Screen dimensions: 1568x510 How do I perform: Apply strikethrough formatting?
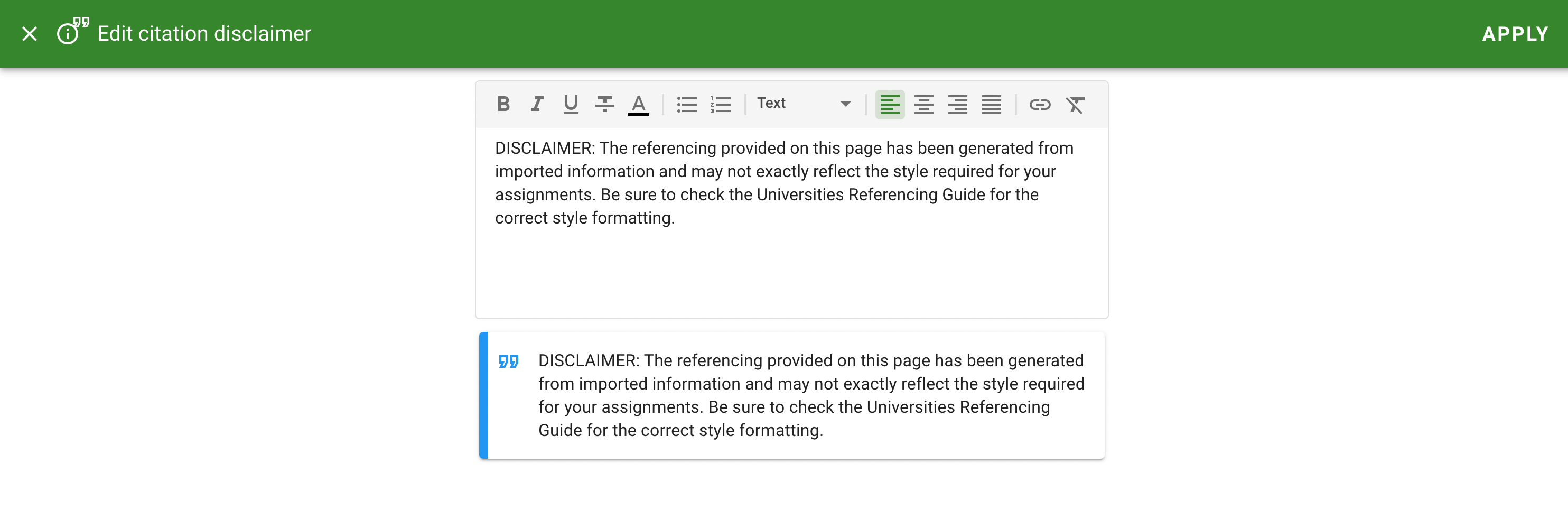[604, 104]
